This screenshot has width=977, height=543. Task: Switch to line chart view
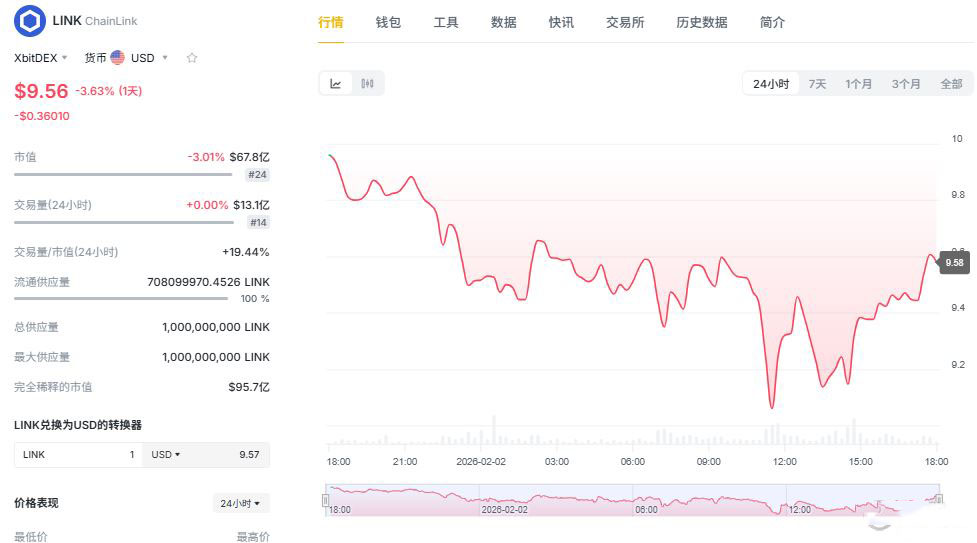pyautogui.click(x=336, y=84)
